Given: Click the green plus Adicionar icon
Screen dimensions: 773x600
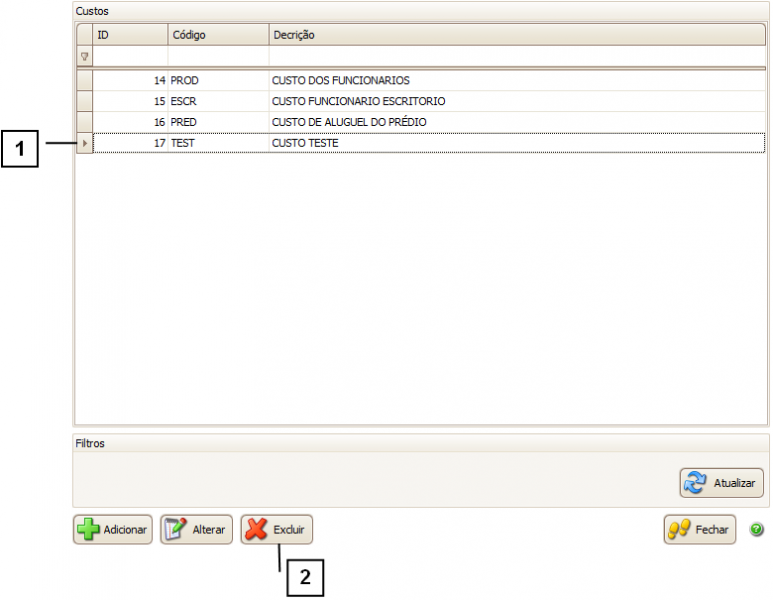Looking at the screenshot, I should [89, 529].
